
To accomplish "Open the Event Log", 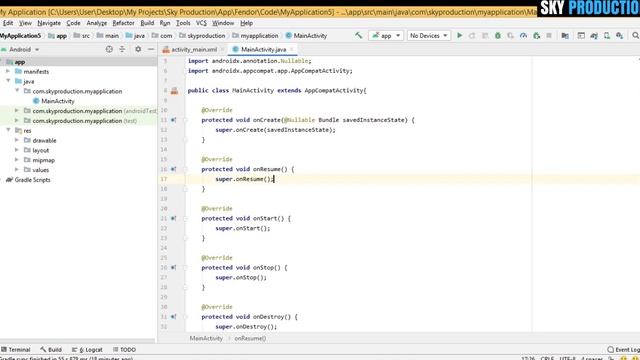I will pyautogui.click(x=623, y=349).
